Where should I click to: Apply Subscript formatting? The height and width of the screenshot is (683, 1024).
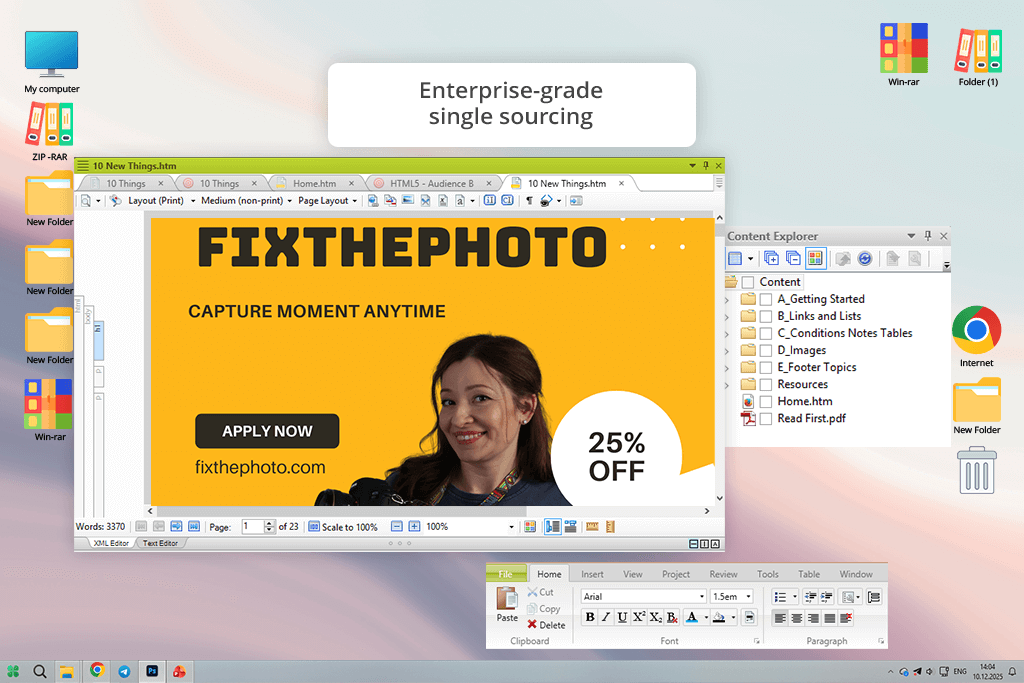click(655, 617)
